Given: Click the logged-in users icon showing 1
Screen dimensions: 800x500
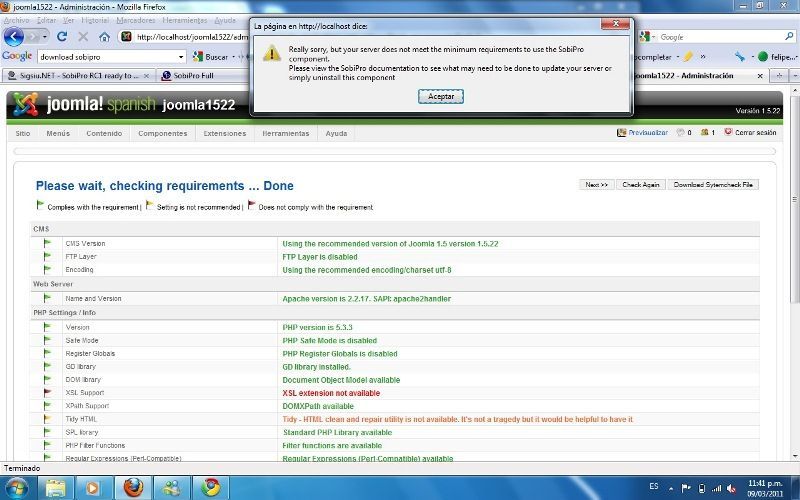Looking at the screenshot, I should tap(707, 133).
